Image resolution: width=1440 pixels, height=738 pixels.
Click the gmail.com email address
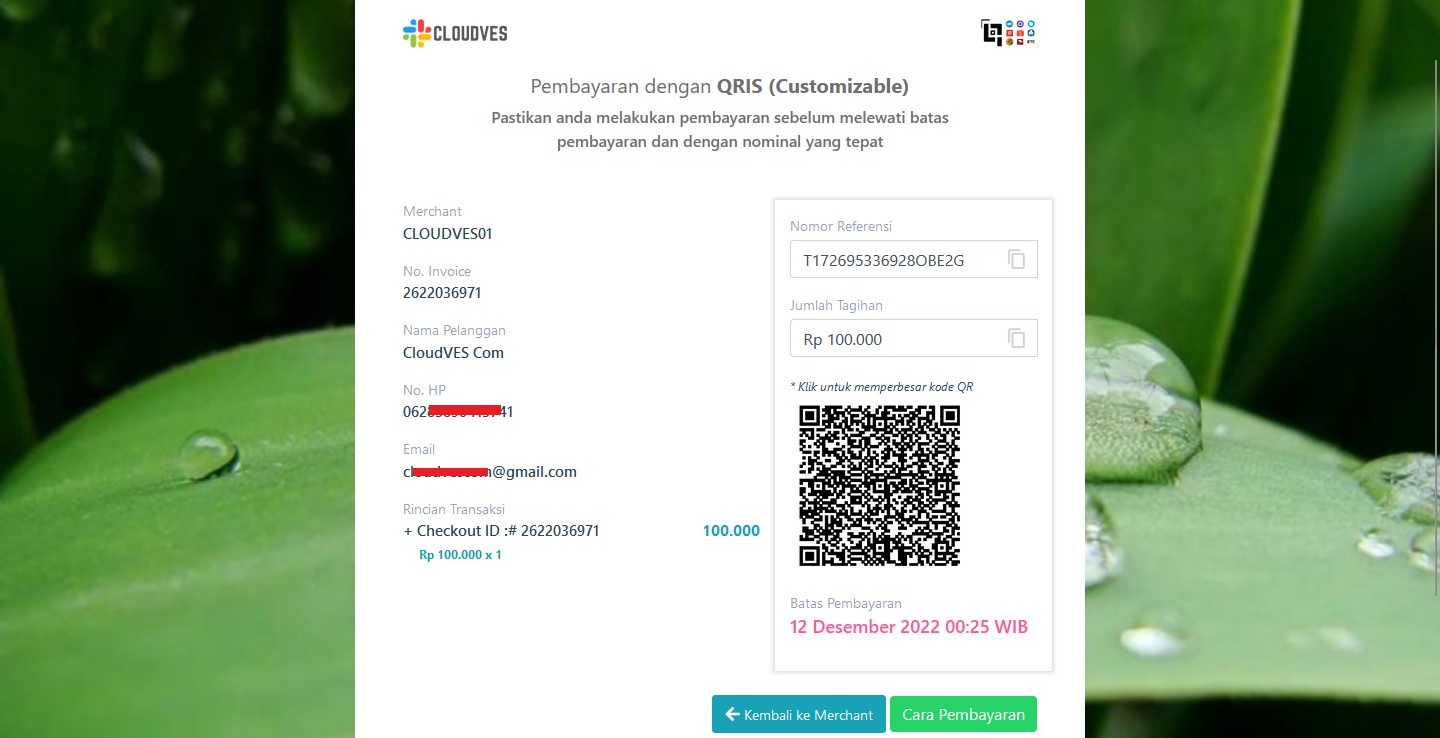(x=490, y=472)
